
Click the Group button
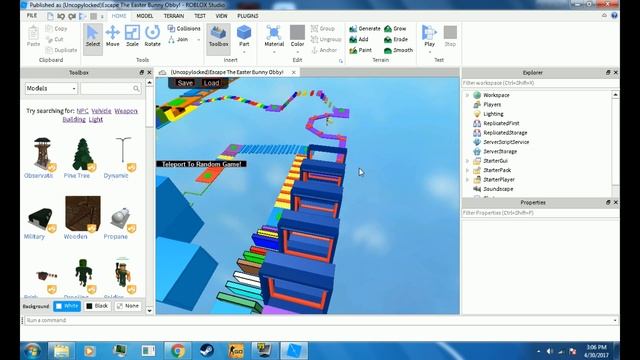[x=322, y=29]
